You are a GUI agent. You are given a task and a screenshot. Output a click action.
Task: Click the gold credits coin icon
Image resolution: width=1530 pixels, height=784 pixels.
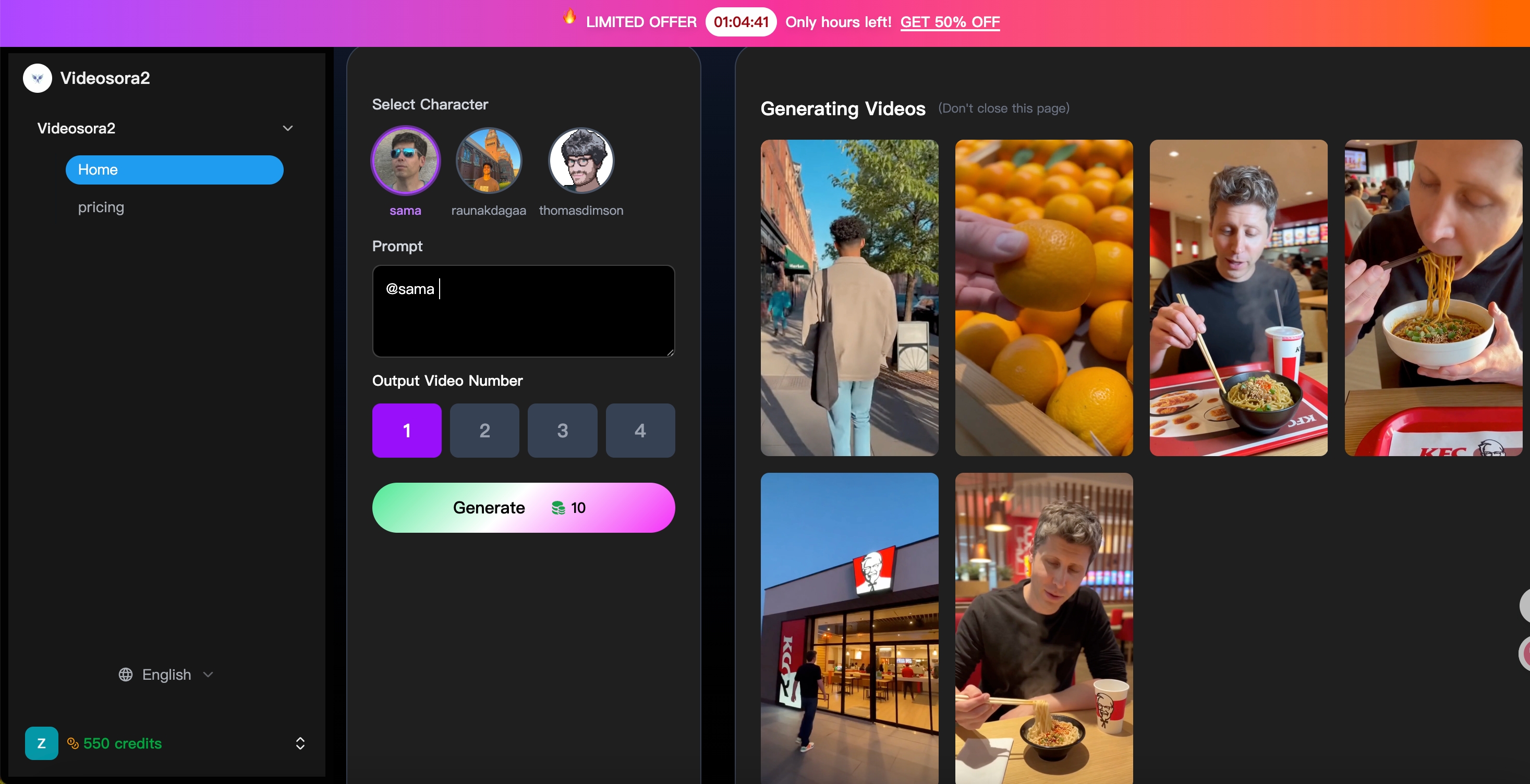(73, 743)
